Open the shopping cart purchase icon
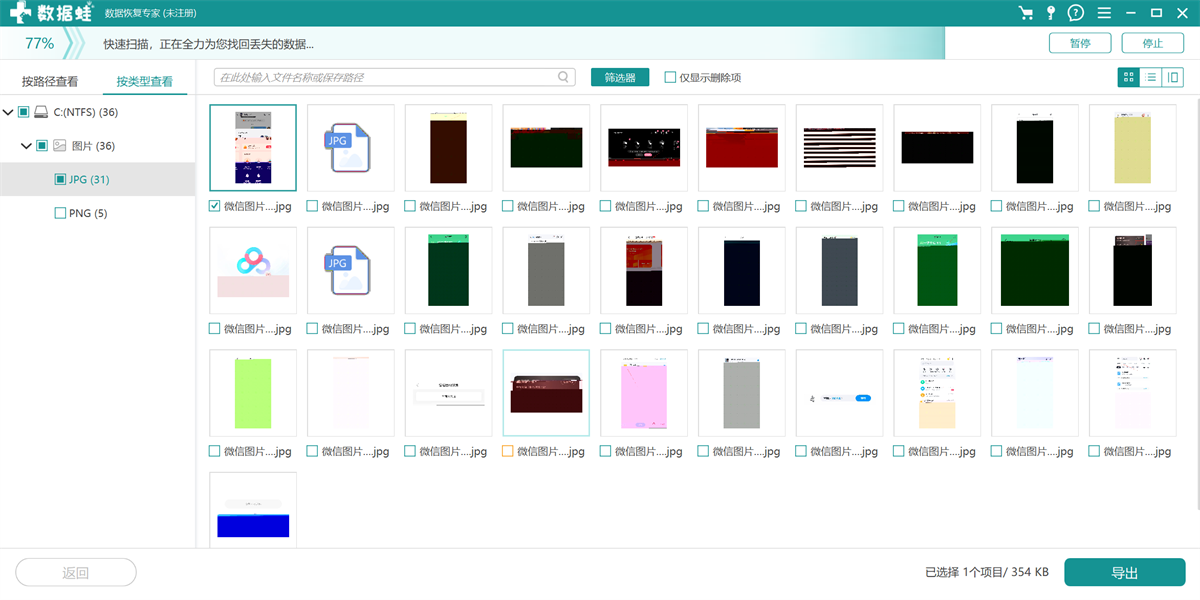 (x=1025, y=13)
